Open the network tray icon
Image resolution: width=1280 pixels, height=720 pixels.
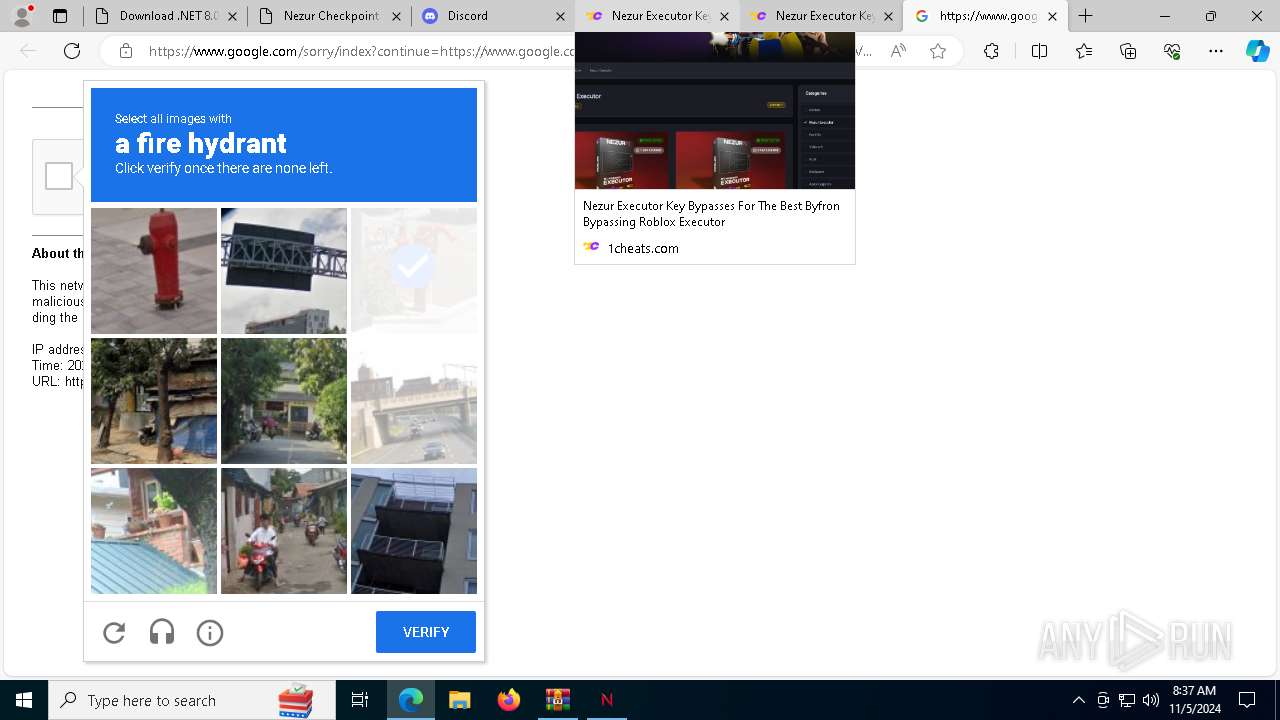(x=1127, y=700)
